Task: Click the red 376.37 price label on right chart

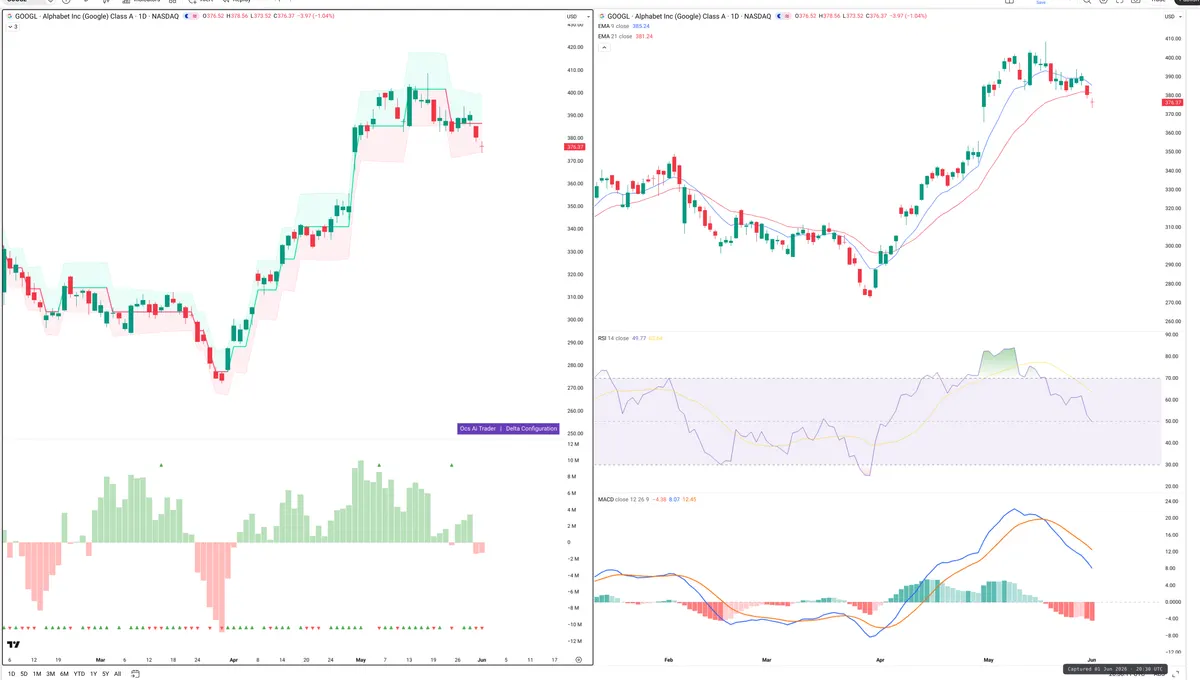Action: (x=1173, y=102)
